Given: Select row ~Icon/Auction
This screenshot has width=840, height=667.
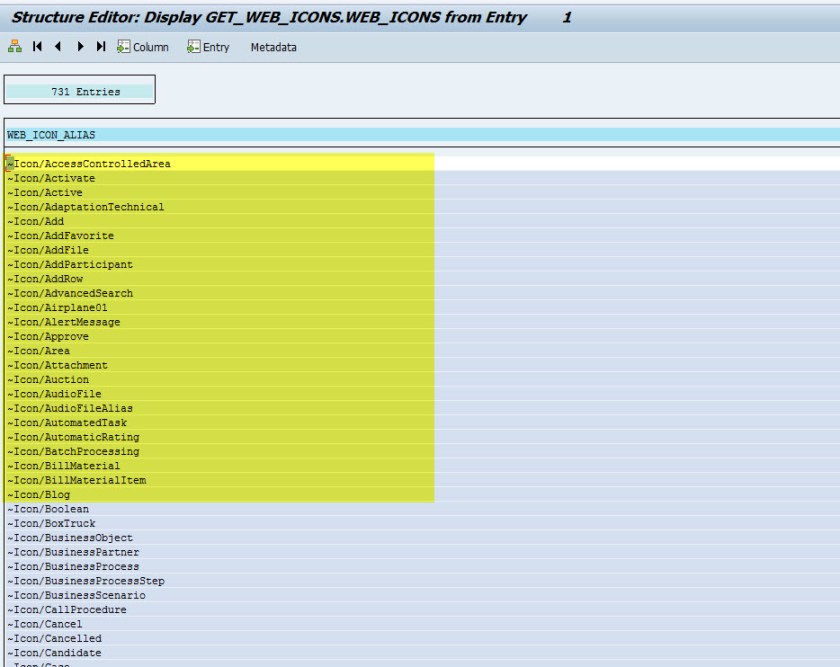Looking at the screenshot, I should coord(422,380).
